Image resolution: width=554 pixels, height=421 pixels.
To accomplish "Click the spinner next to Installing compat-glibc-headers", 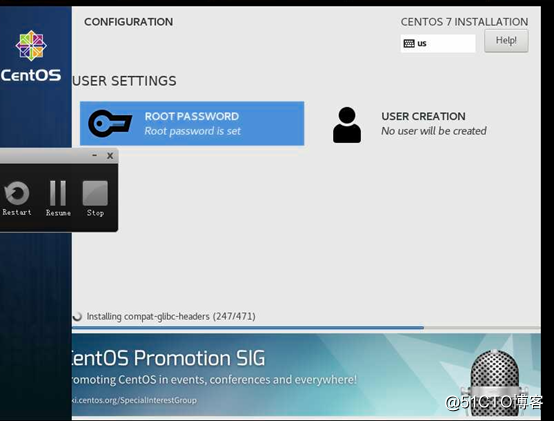I will [77, 316].
